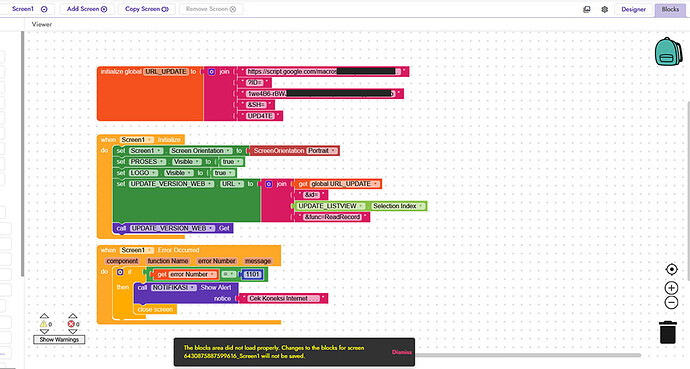Screen dimensions: 690x369
Task: Click the Show Warnings button
Action: (x=59, y=340)
